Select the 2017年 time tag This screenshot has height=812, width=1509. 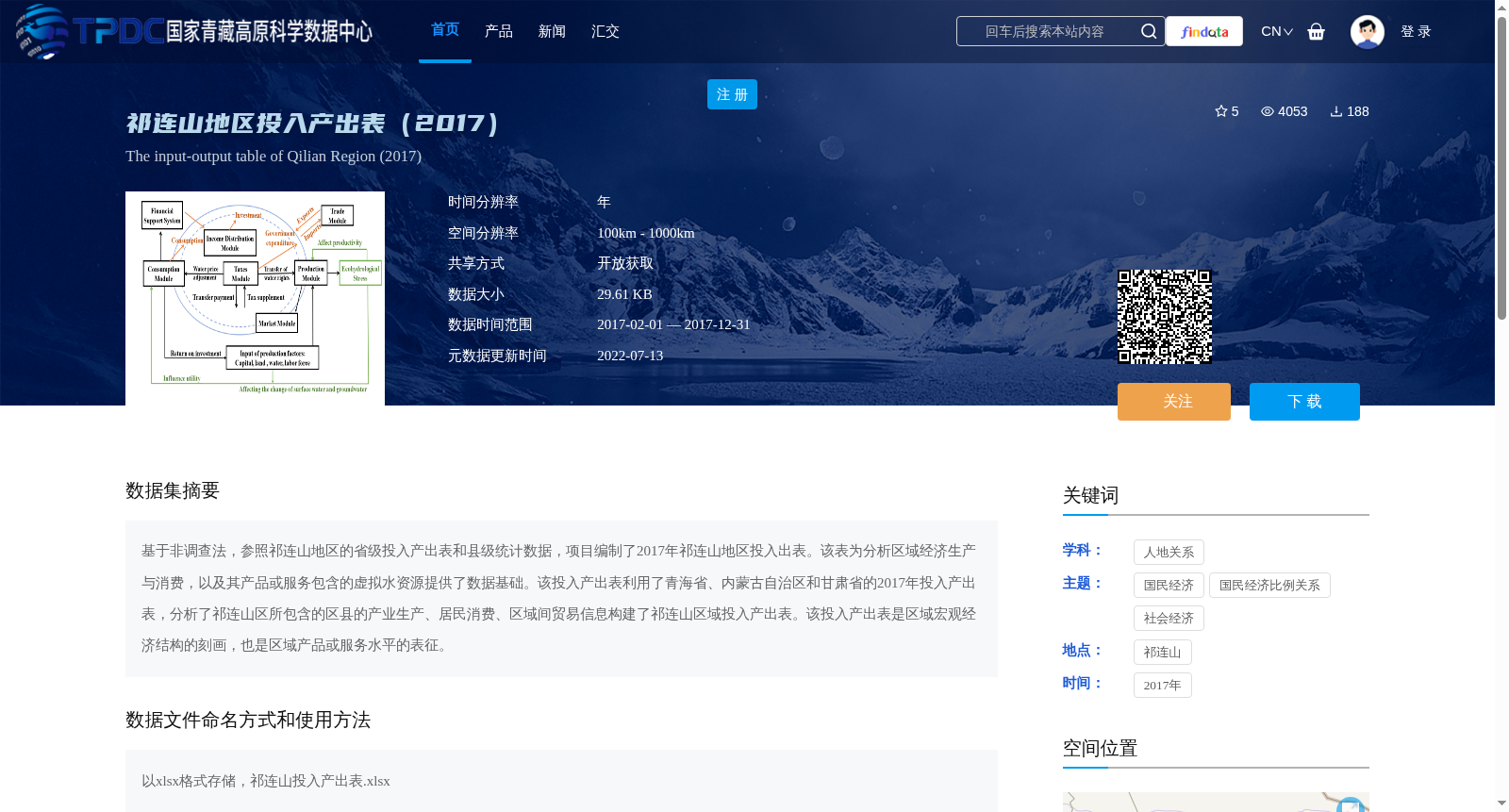pyautogui.click(x=1162, y=686)
